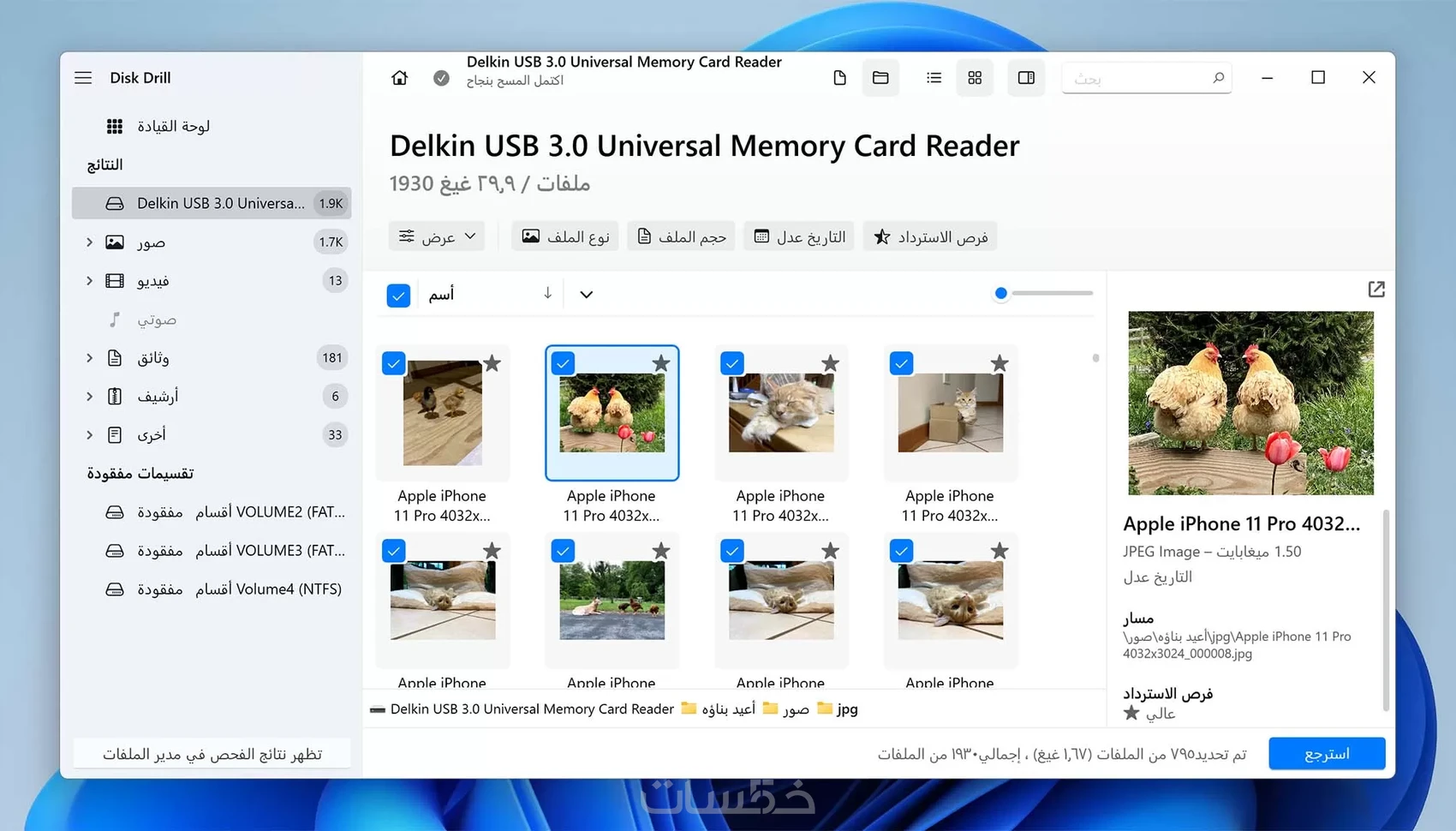Click the preview panel vertical scrollbar
This screenshot has width=1456, height=831.
(1386, 610)
